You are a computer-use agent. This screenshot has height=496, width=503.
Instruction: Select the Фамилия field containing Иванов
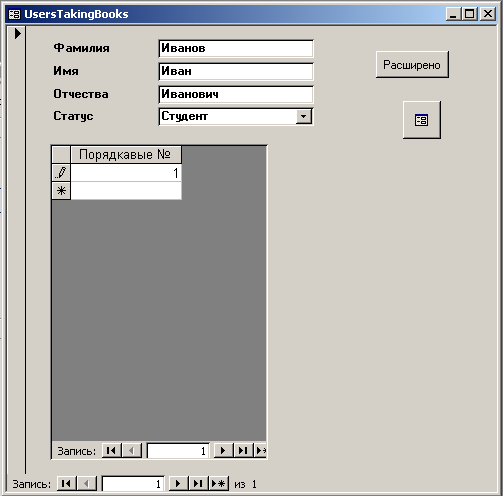tap(236, 49)
